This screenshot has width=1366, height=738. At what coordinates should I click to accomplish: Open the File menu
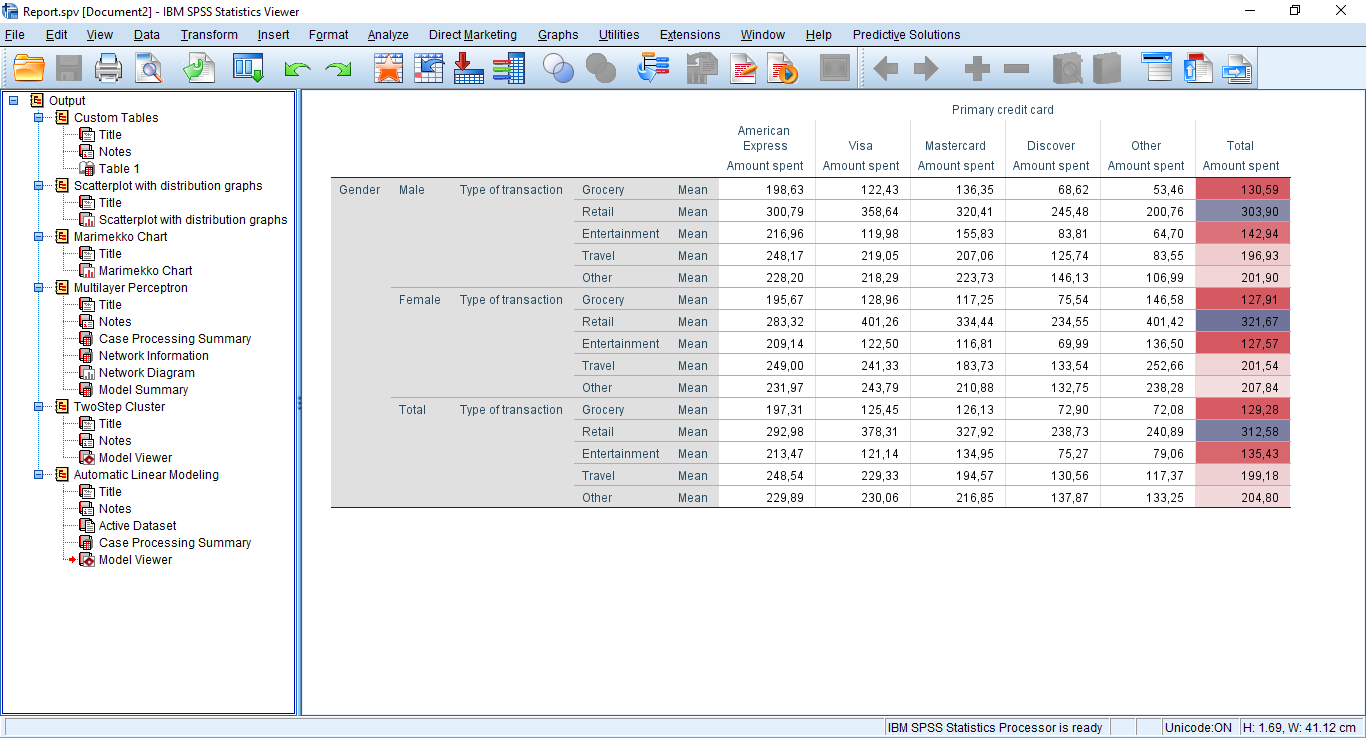(15, 34)
